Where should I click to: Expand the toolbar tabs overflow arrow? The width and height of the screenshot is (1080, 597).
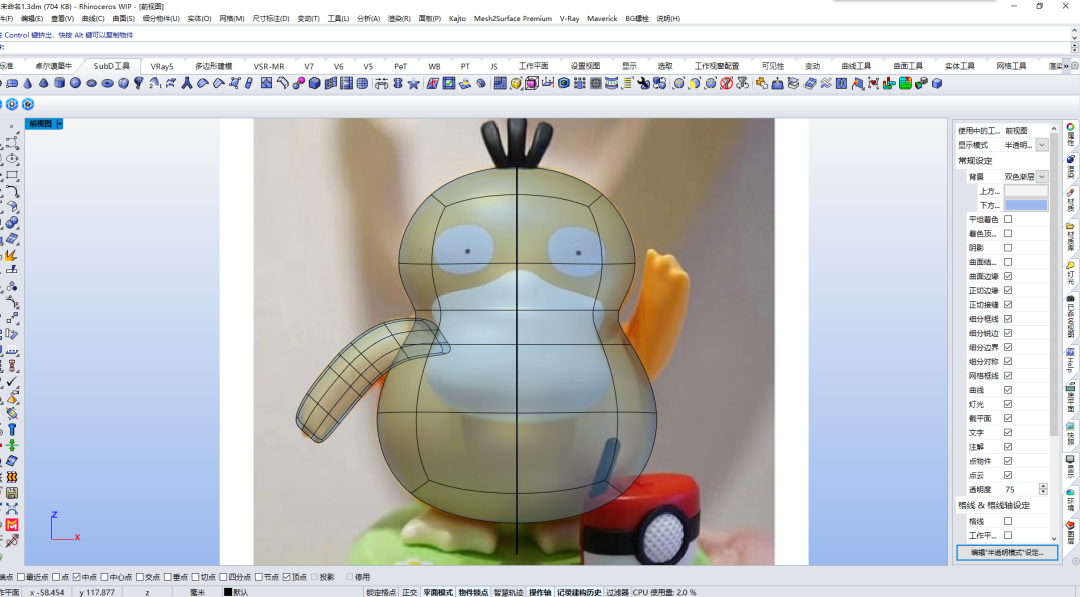pos(1066,66)
